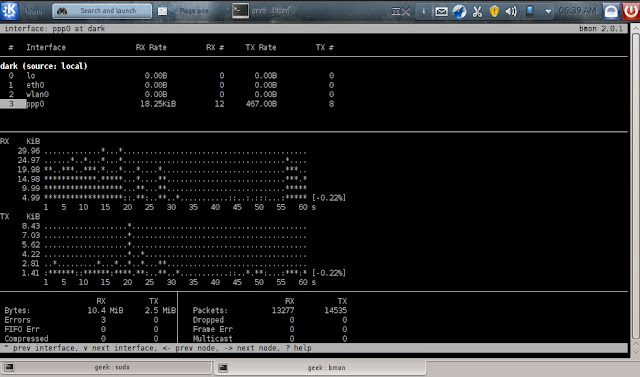
Task: Open the KDE kickoff menu icon
Action: coord(9,11)
